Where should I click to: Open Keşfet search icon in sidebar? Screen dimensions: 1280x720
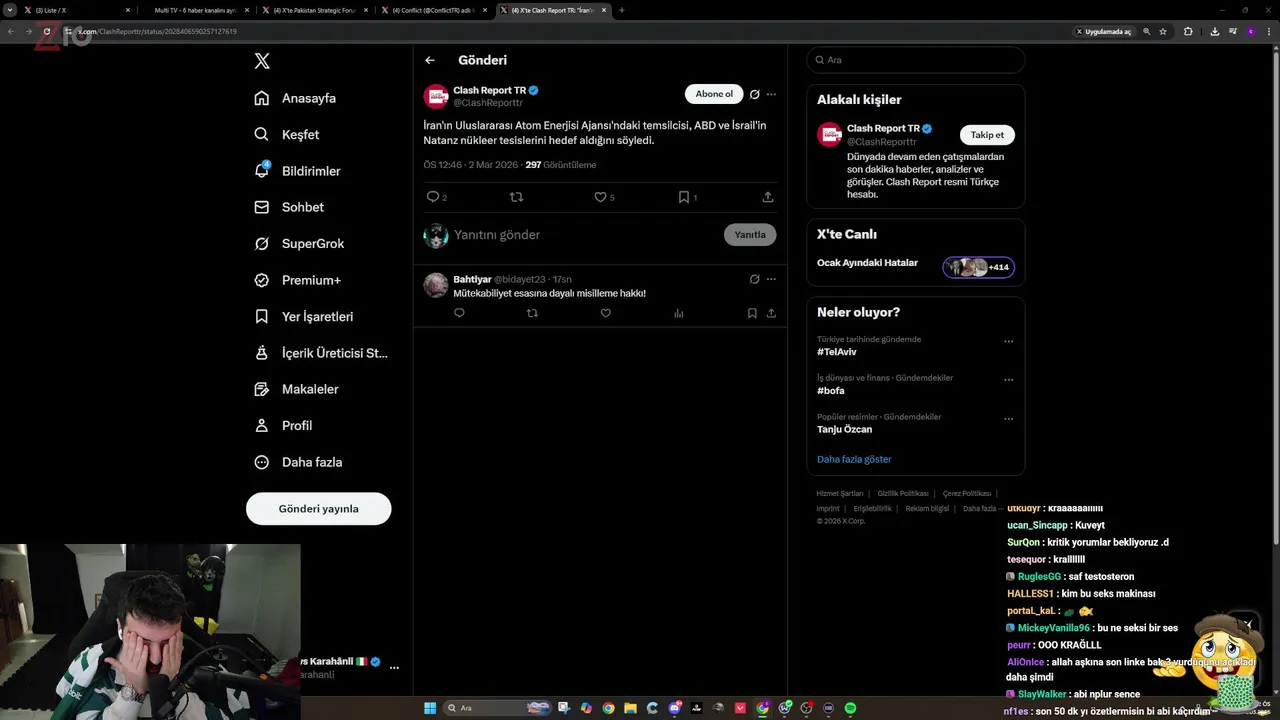pyautogui.click(x=262, y=134)
